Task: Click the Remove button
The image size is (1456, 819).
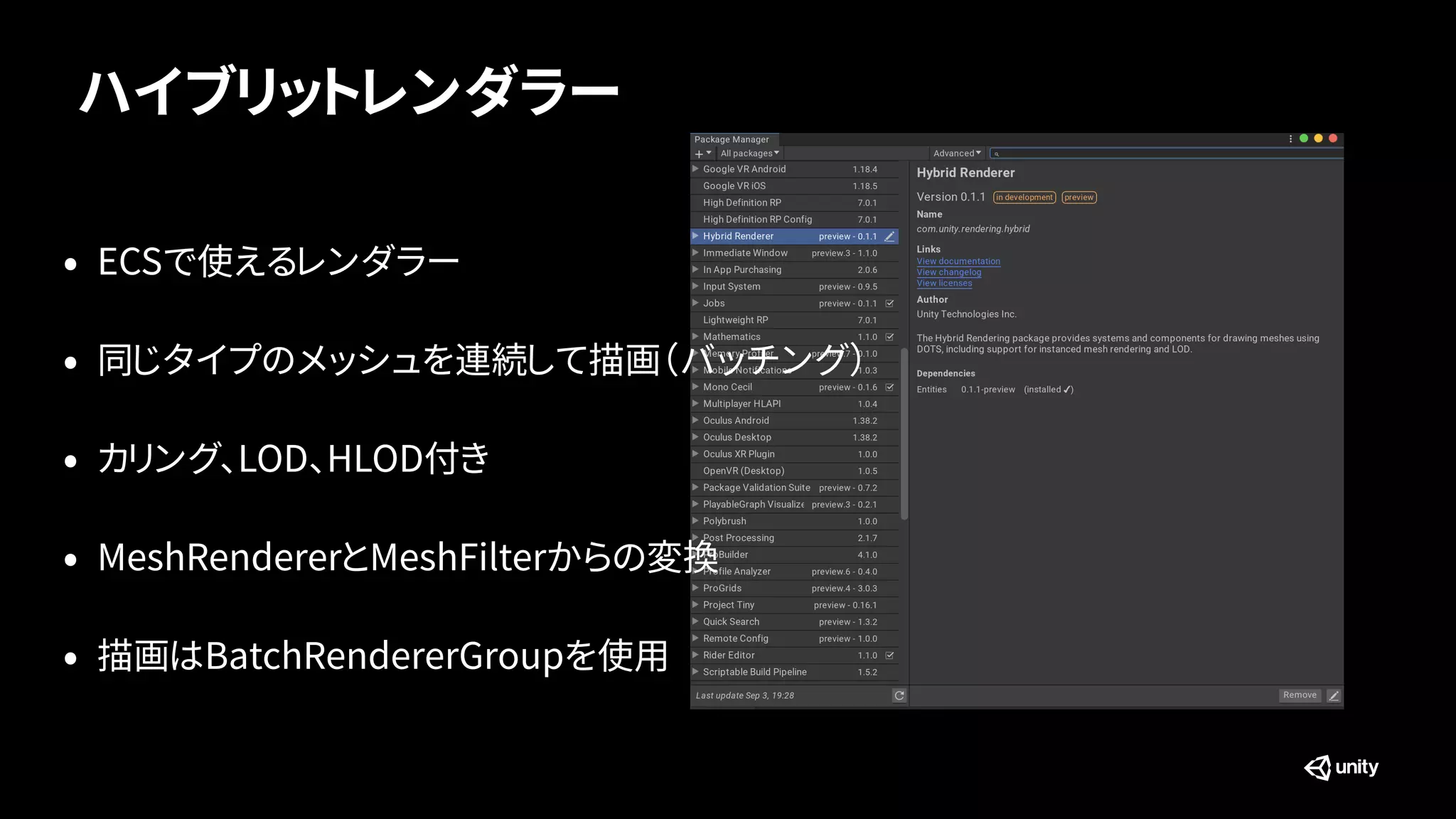Action: pyautogui.click(x=1300, y=695)
